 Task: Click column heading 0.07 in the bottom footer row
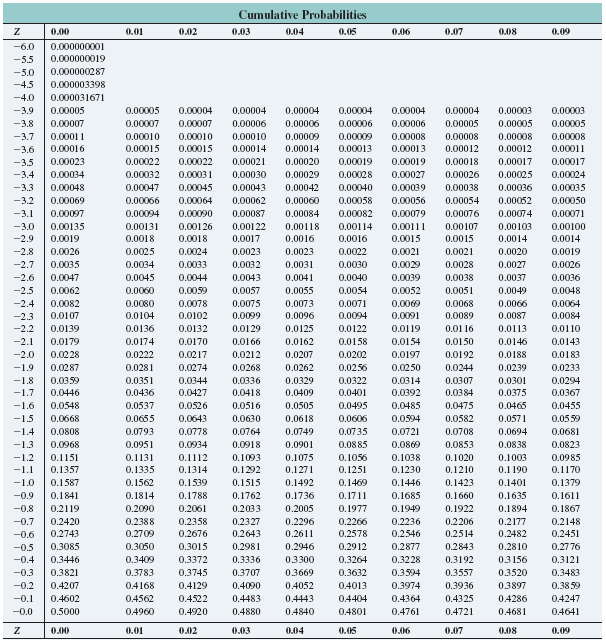click(x=454, y=631)
